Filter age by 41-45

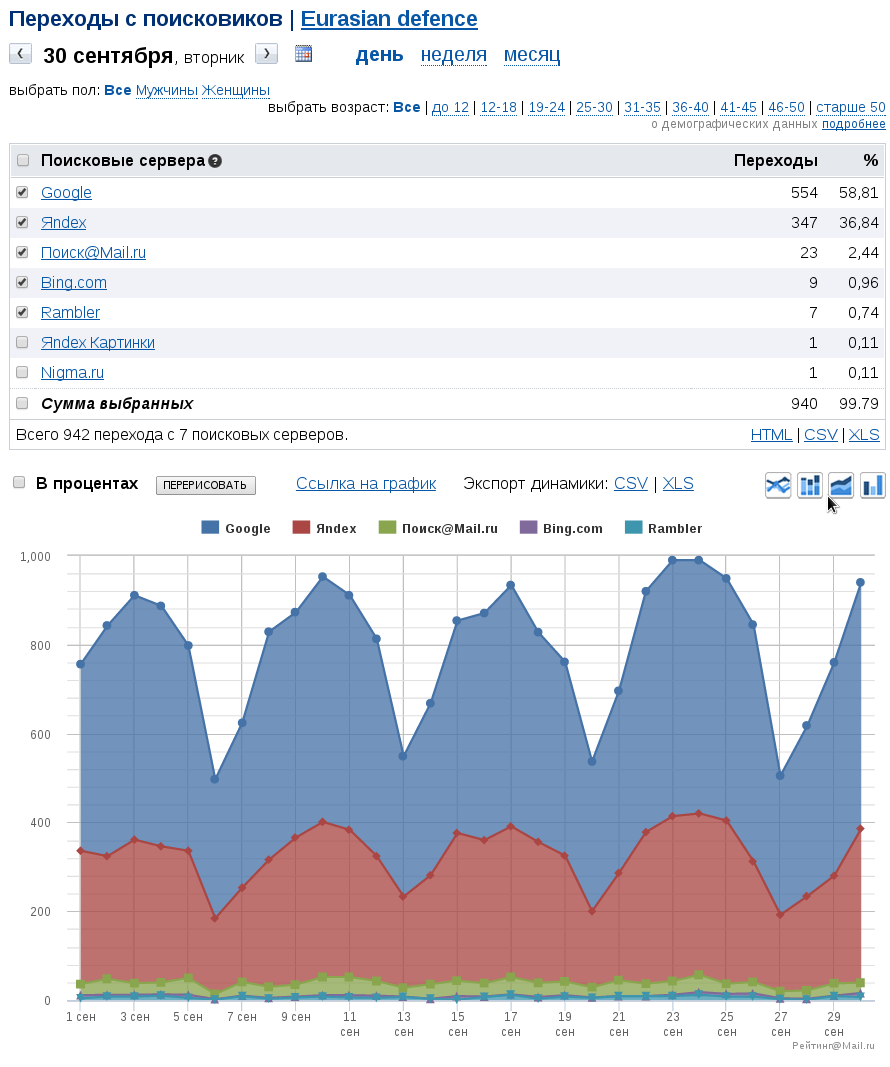coord(738,108)
